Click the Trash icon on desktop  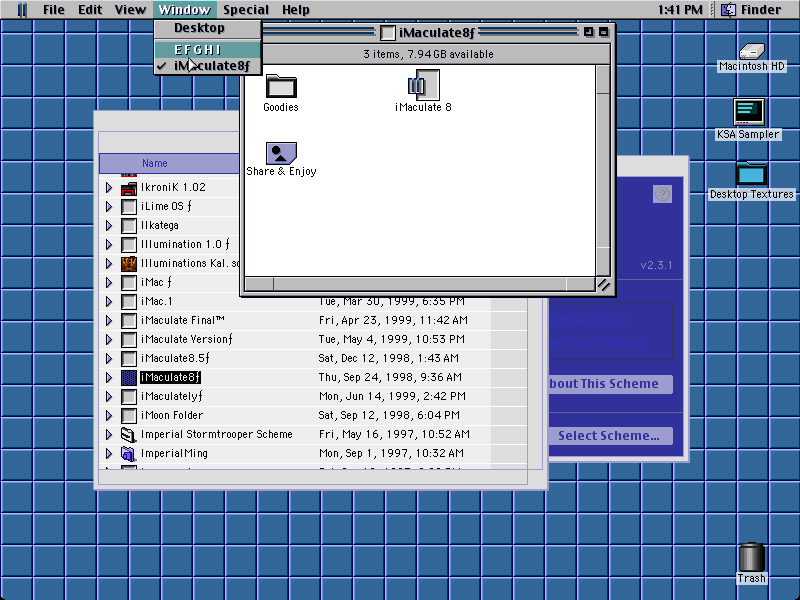[x=752, y=557]
